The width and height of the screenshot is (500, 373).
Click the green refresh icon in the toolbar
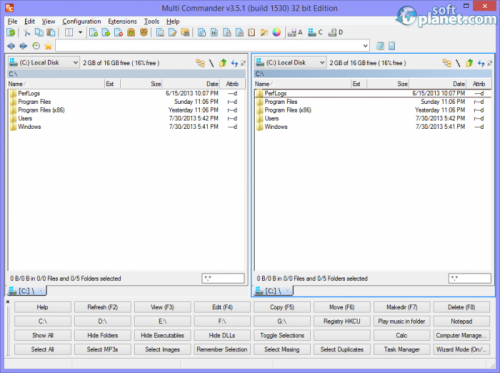(x=11, y=33)
